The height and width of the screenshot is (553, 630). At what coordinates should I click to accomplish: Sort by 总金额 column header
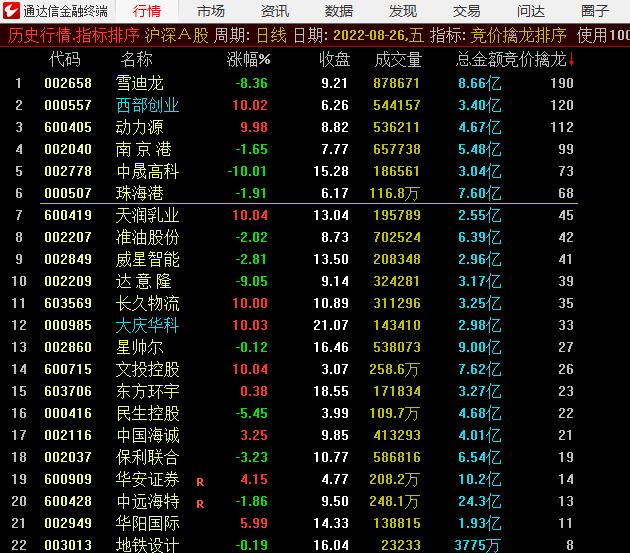[479, 59]
